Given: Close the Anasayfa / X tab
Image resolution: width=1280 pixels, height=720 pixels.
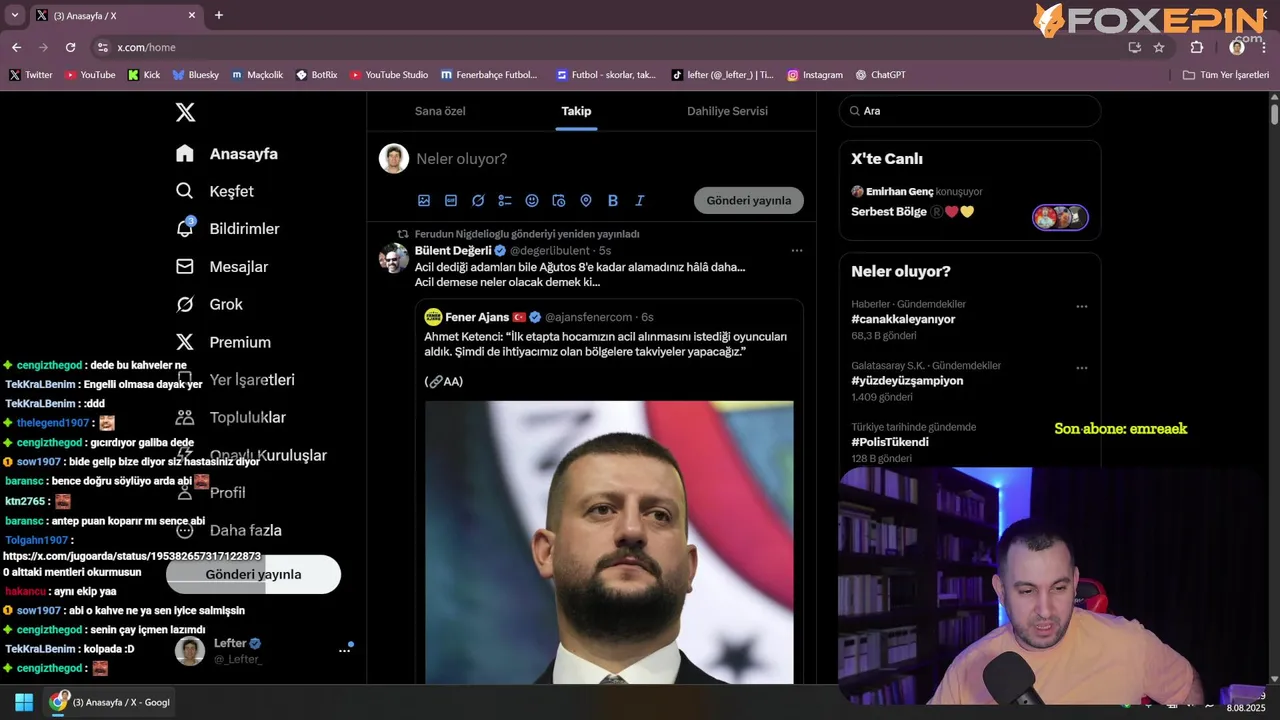Looking at the screenshot, I should [x=192, y=16].
